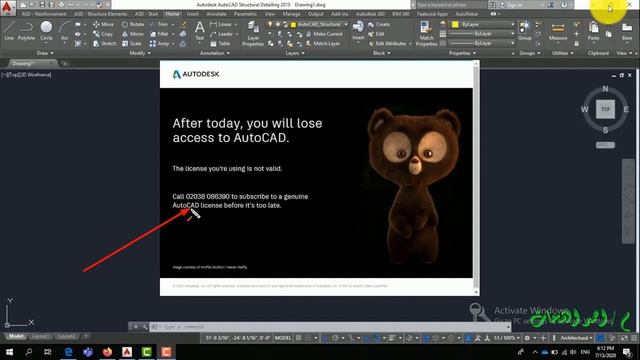This screenshot has height=360, width=640.
Task: Toggle the MODEL space button in status bar
Action: (x=283, y=338)
